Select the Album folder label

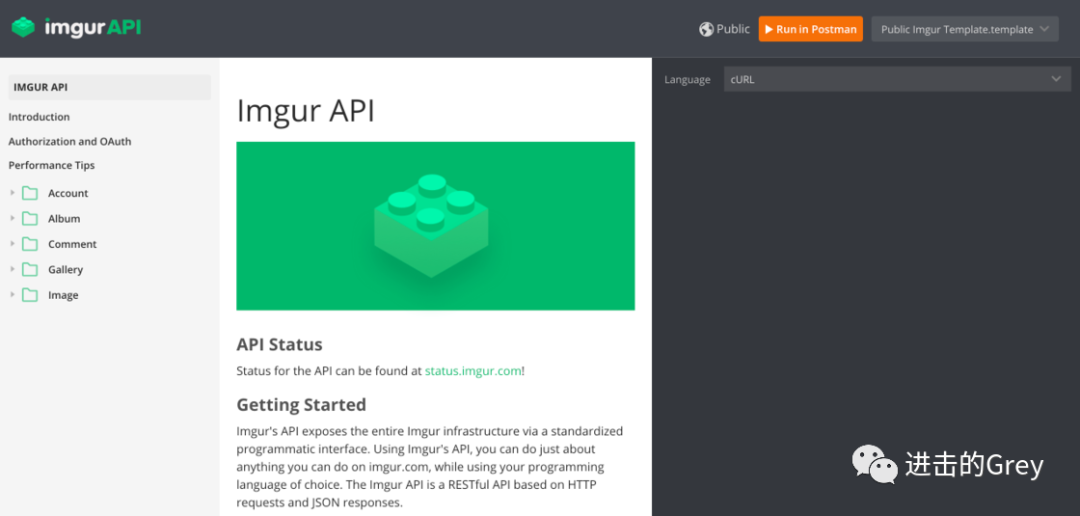(x=64, y=219)
